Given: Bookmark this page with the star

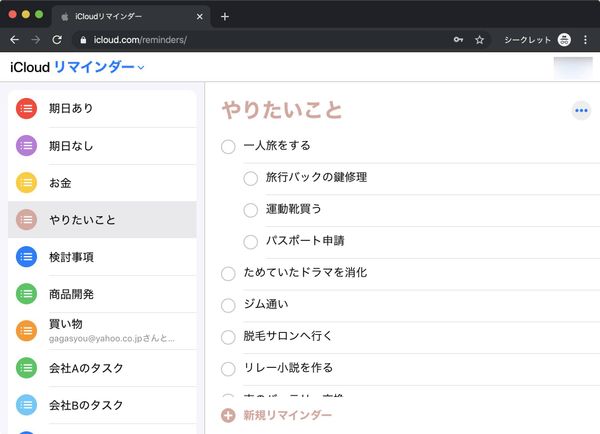Looking at the screenshot, I should click(x=479, y=40).
